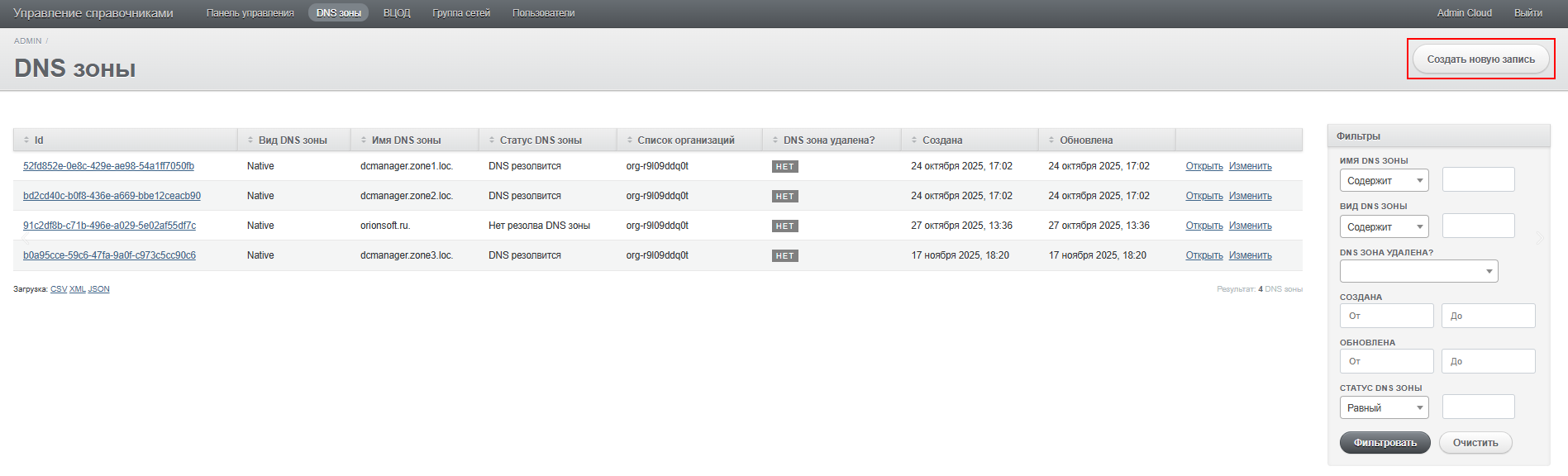Click Открыть for orionsoft.ru. row
Viewport: 1568px width, 476px height.
(1203, 226)
